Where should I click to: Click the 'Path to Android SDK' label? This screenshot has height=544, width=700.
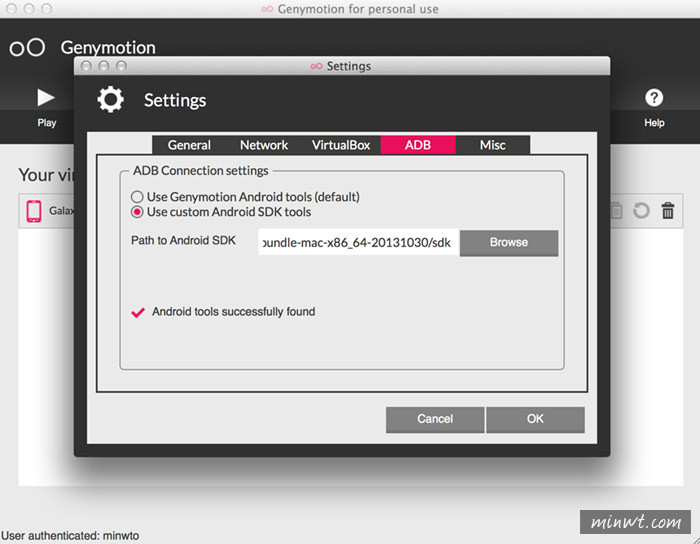pos(183,241)
